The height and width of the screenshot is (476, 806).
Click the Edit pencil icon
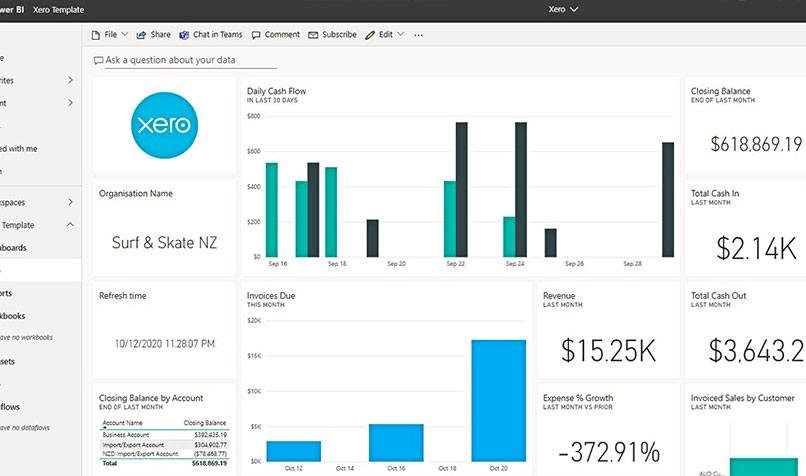(x=370, y=35)
